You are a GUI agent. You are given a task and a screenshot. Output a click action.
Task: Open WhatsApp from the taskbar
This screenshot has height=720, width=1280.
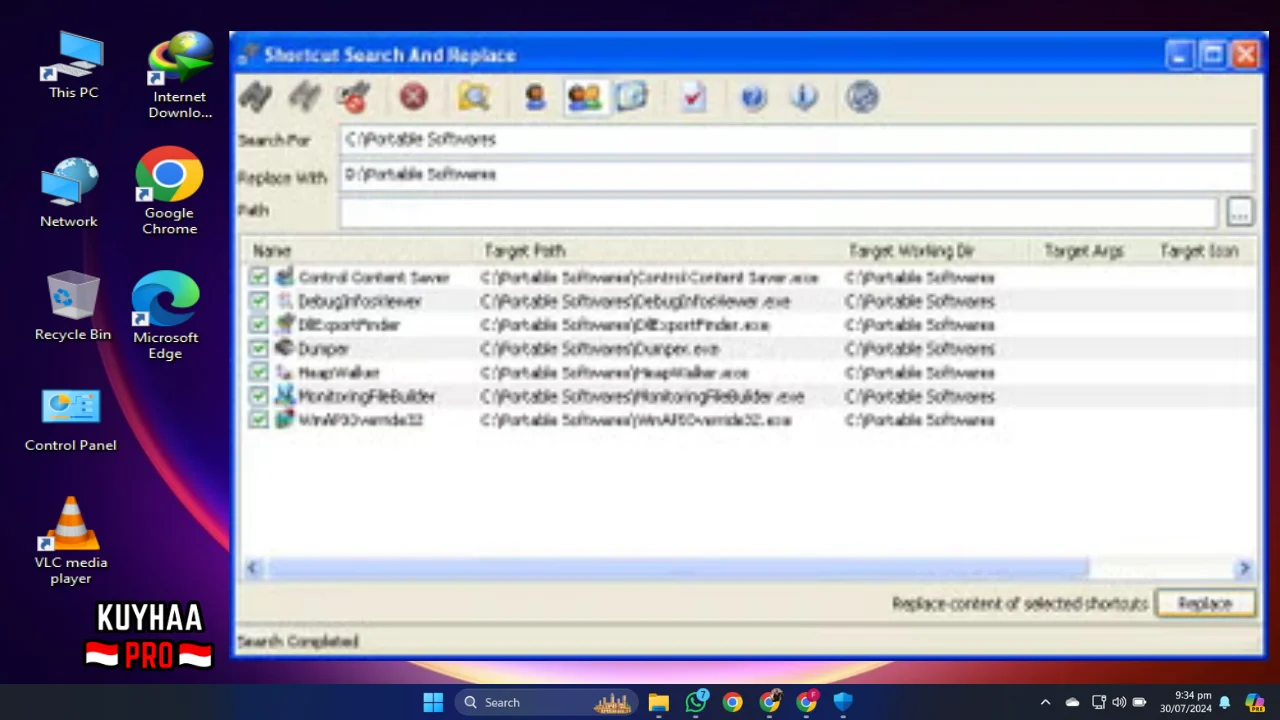pyautogui.click(x=696, y=702)
